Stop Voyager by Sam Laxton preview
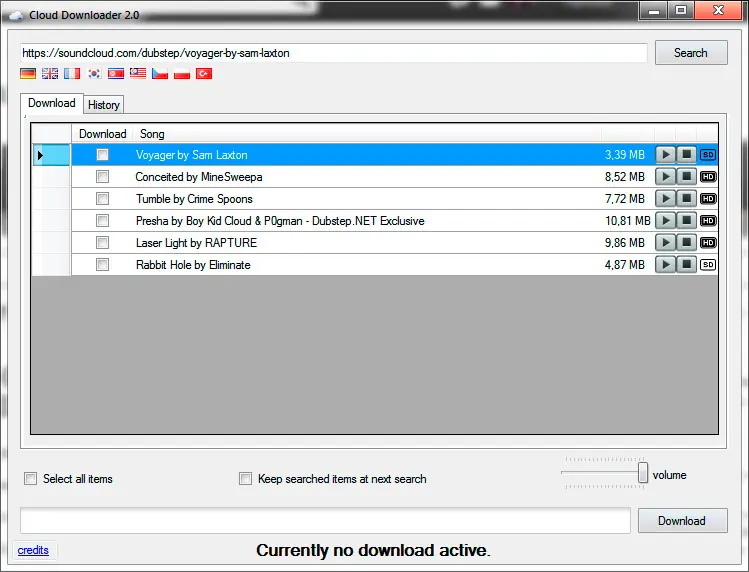This screenshot has width=749, height=572. 686,154
